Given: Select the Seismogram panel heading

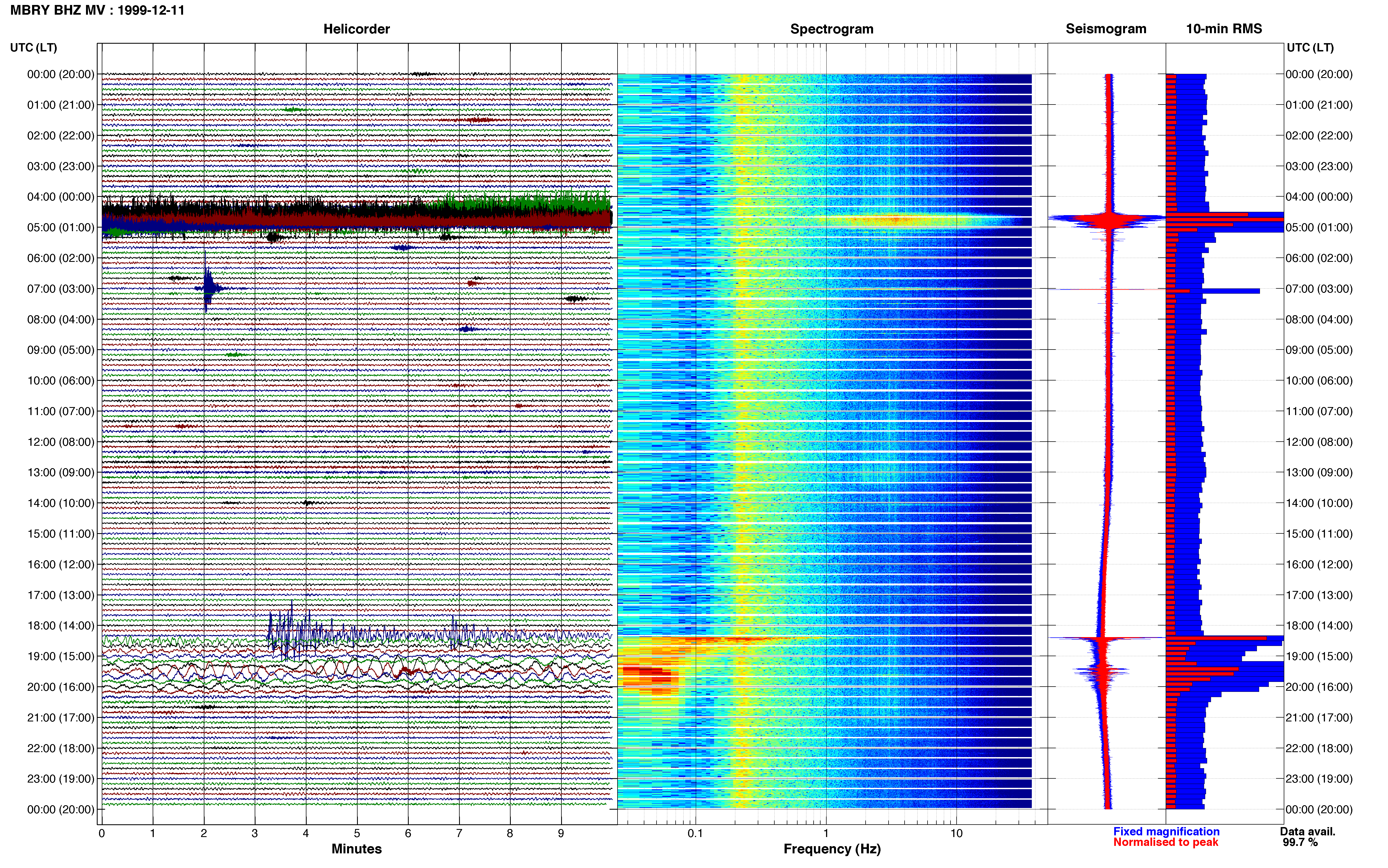Looking at the screenshot, I should (x=1106, y=29).
